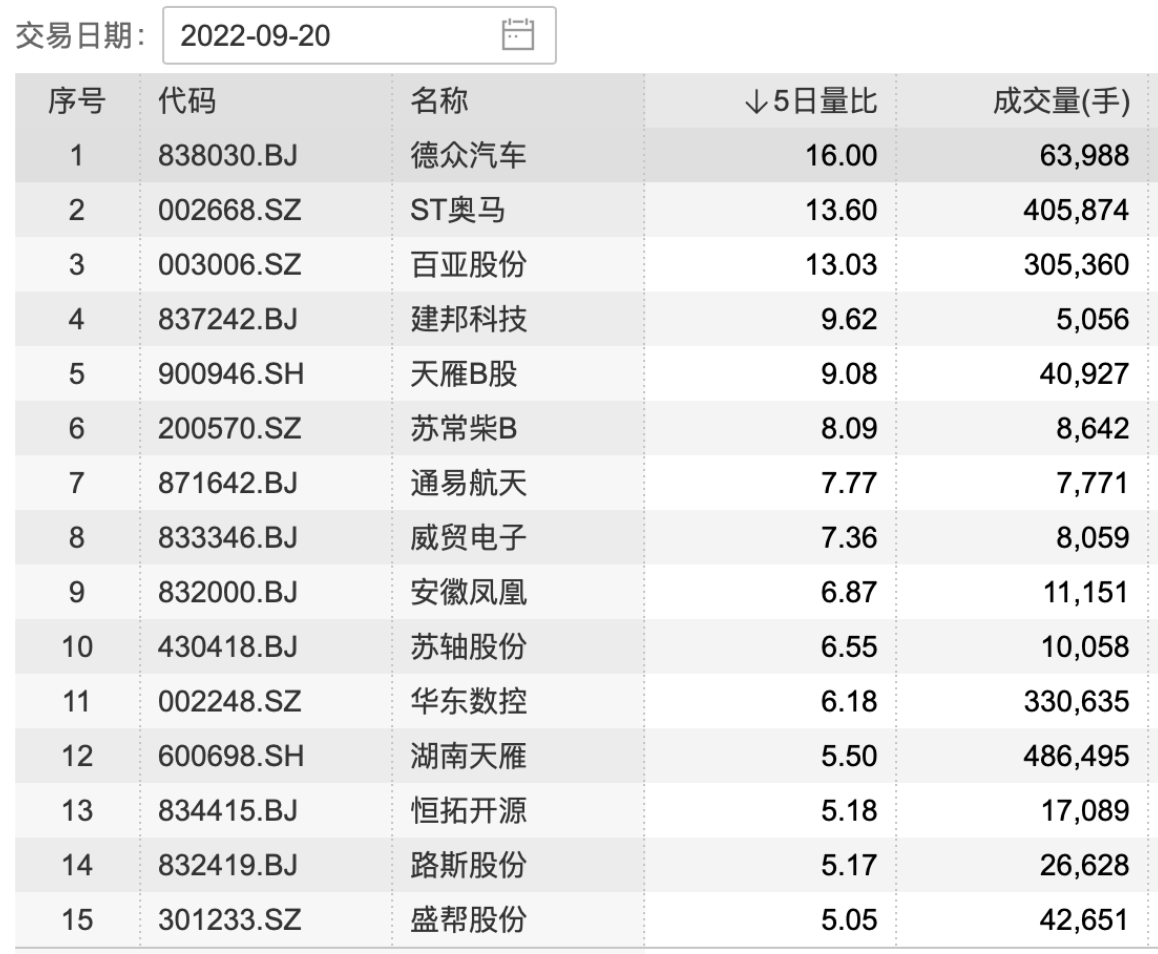The height and width of the screenshot is (954, 1158).
Task: Select stock code 200570.SZ
Action: tap(230, 428)
